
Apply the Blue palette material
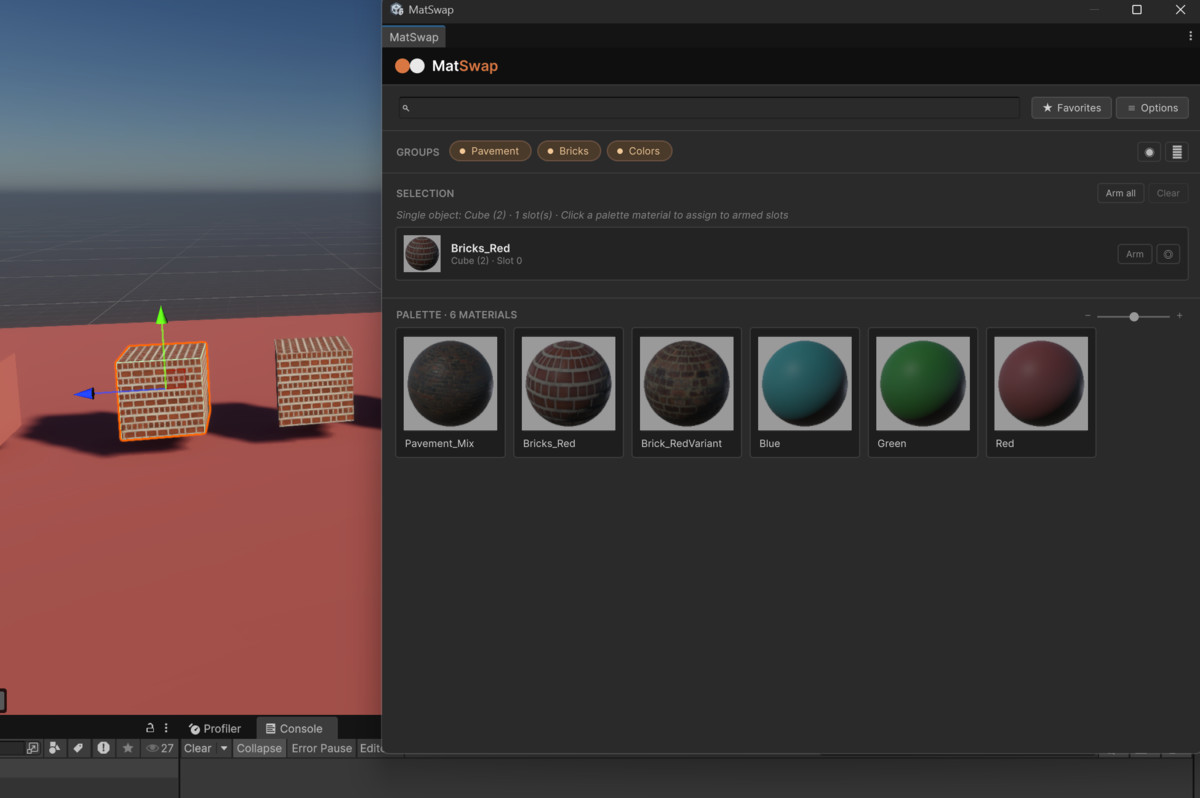pos(804,392)
